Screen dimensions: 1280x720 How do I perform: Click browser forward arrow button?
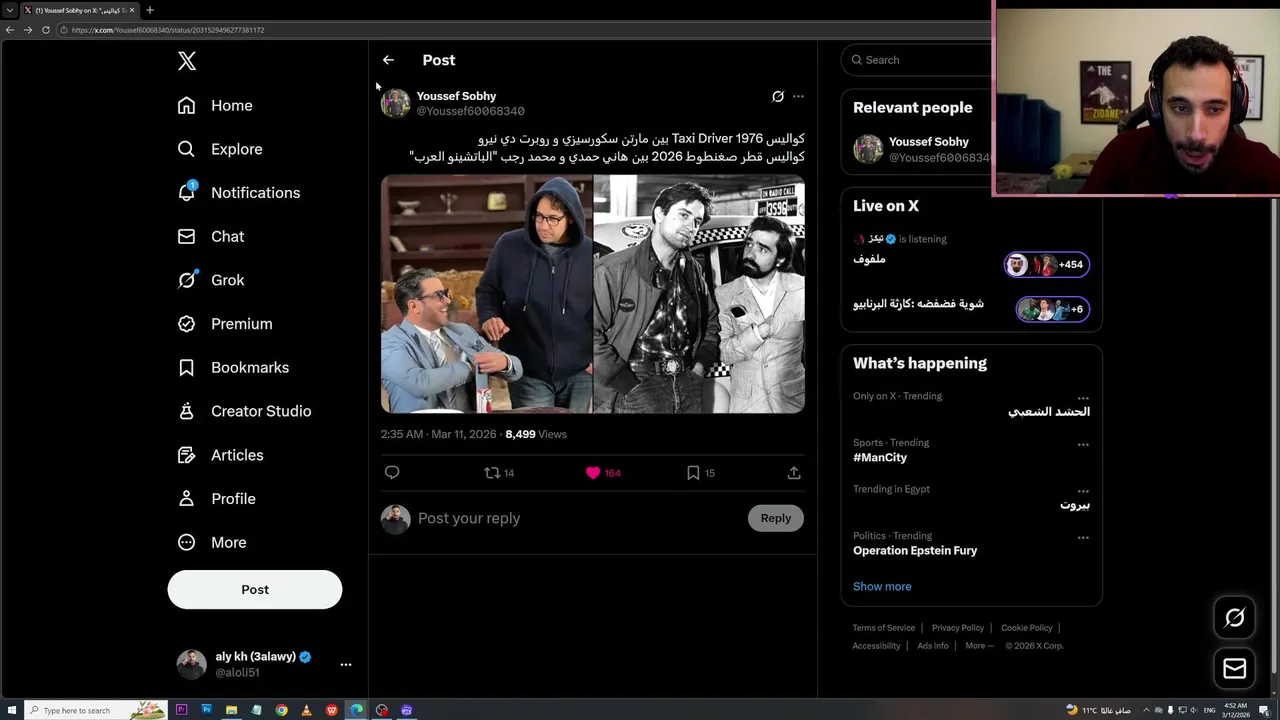tap(28, 30)
